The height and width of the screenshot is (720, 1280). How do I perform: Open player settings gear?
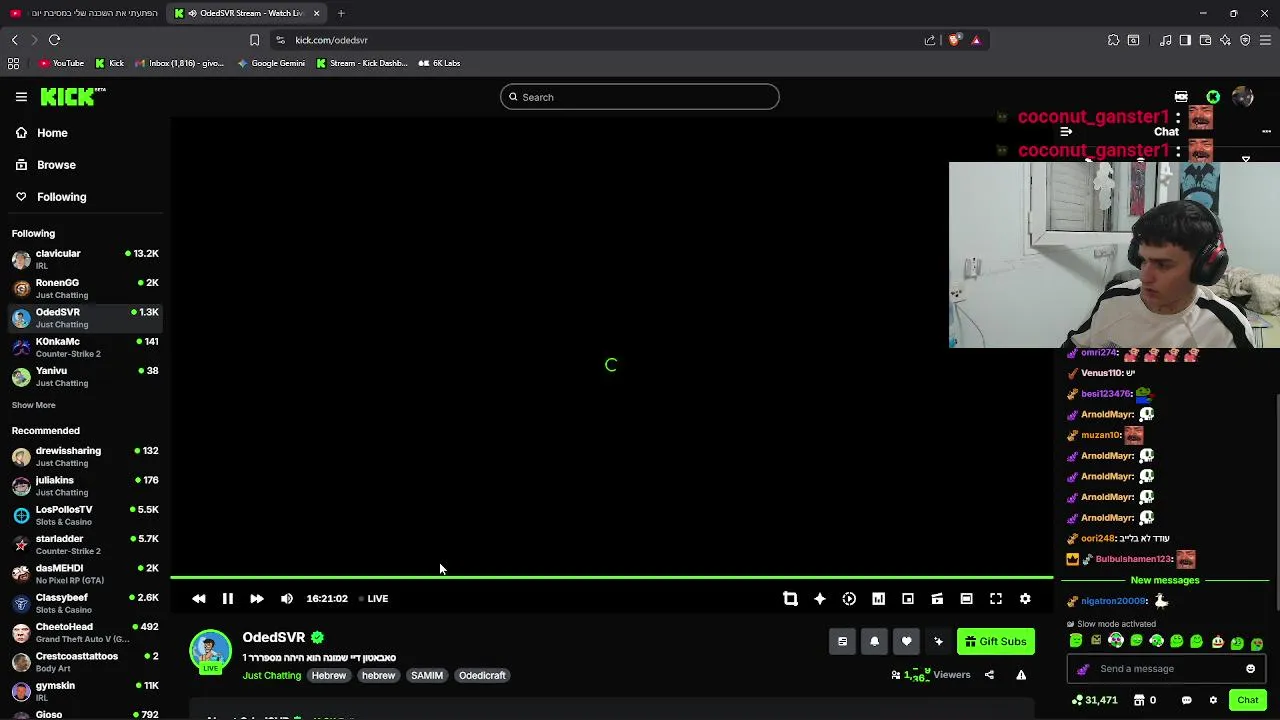point(1025,599)
